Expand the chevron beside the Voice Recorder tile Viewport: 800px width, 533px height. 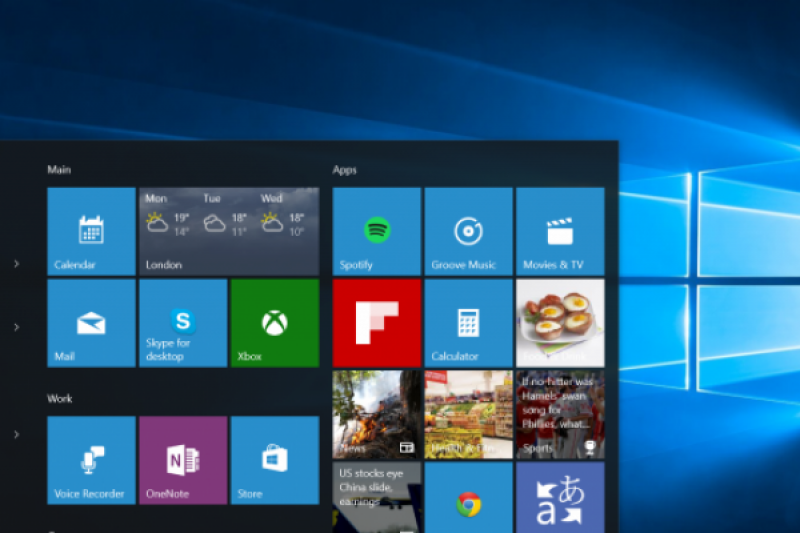pyautogui.click(x=16, y=434)
